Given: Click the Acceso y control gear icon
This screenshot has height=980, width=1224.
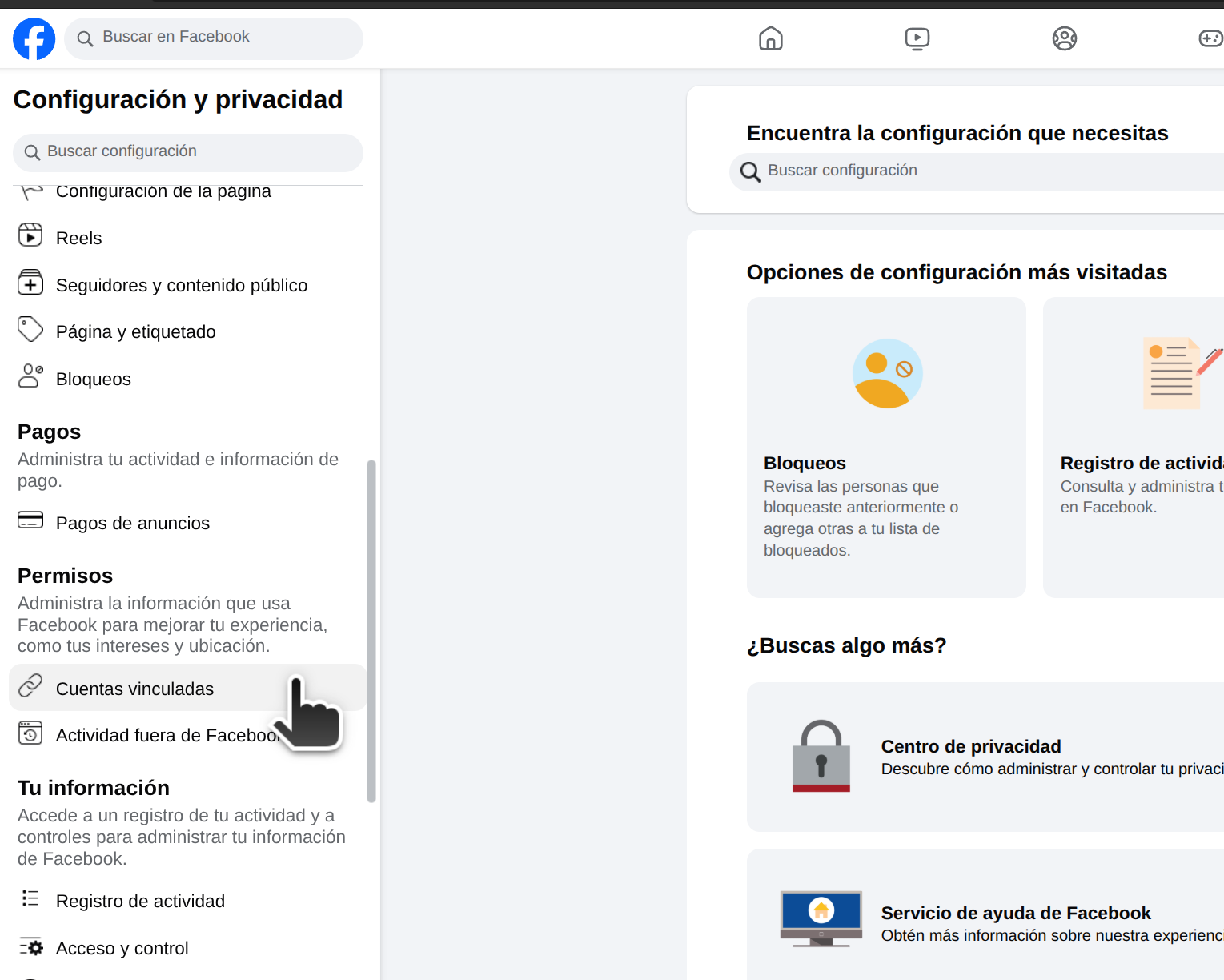Looking at the screenshot, I should 30,947.
